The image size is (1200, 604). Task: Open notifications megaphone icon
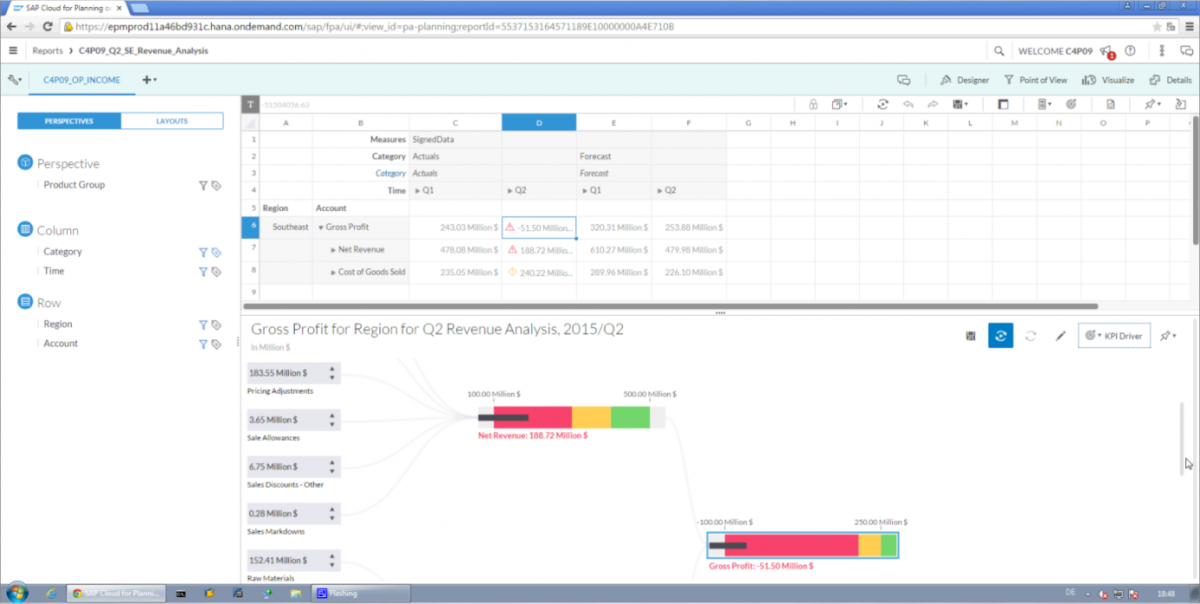tap(1105, 50)
